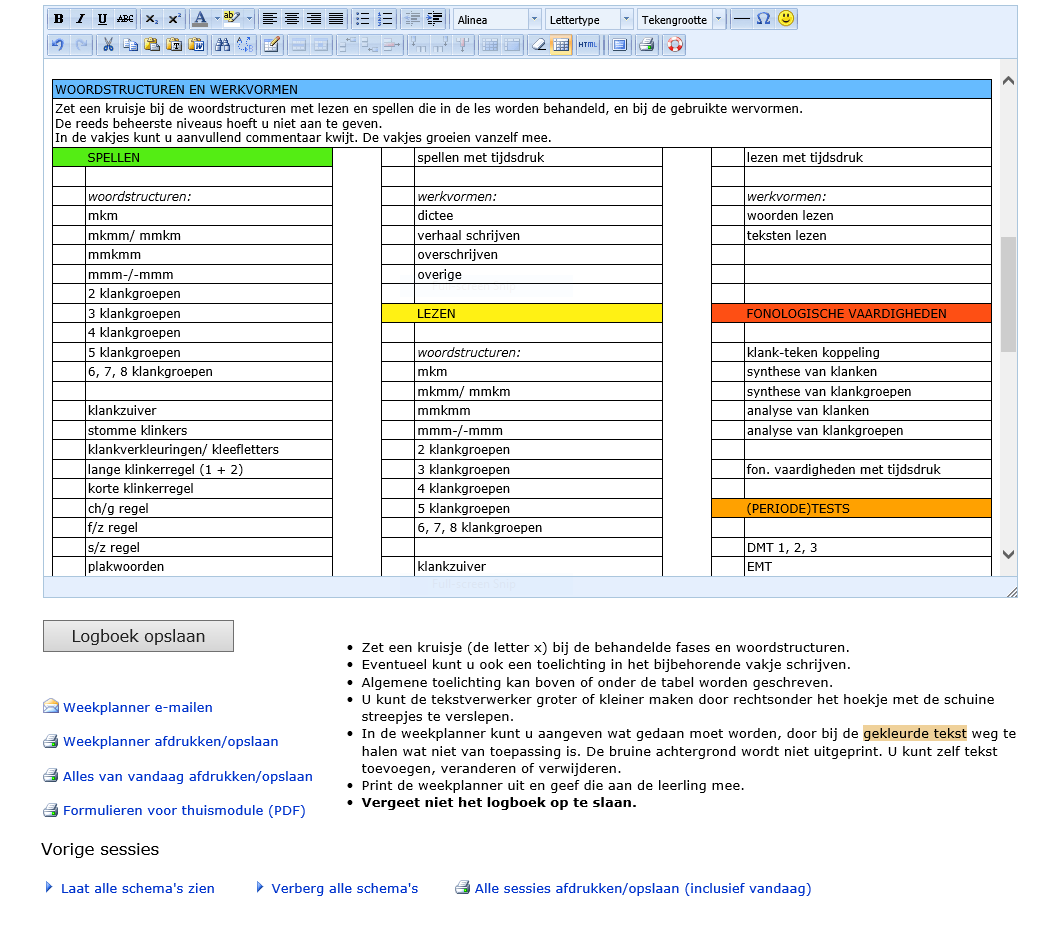Toggle the table guidelines visual aid

point(561,45)
